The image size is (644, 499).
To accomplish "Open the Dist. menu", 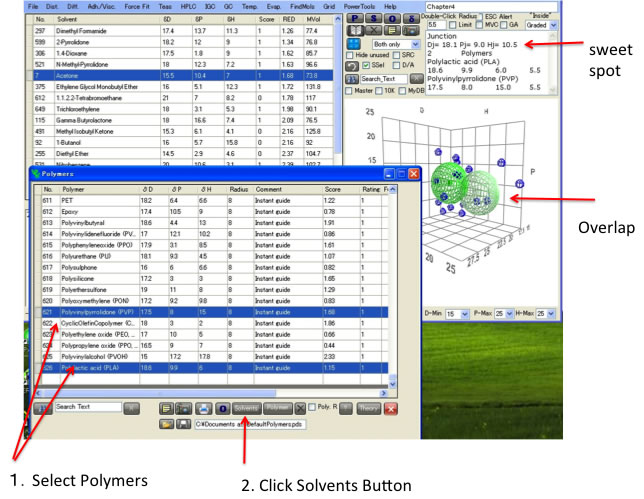I will (x=52, y=7).
